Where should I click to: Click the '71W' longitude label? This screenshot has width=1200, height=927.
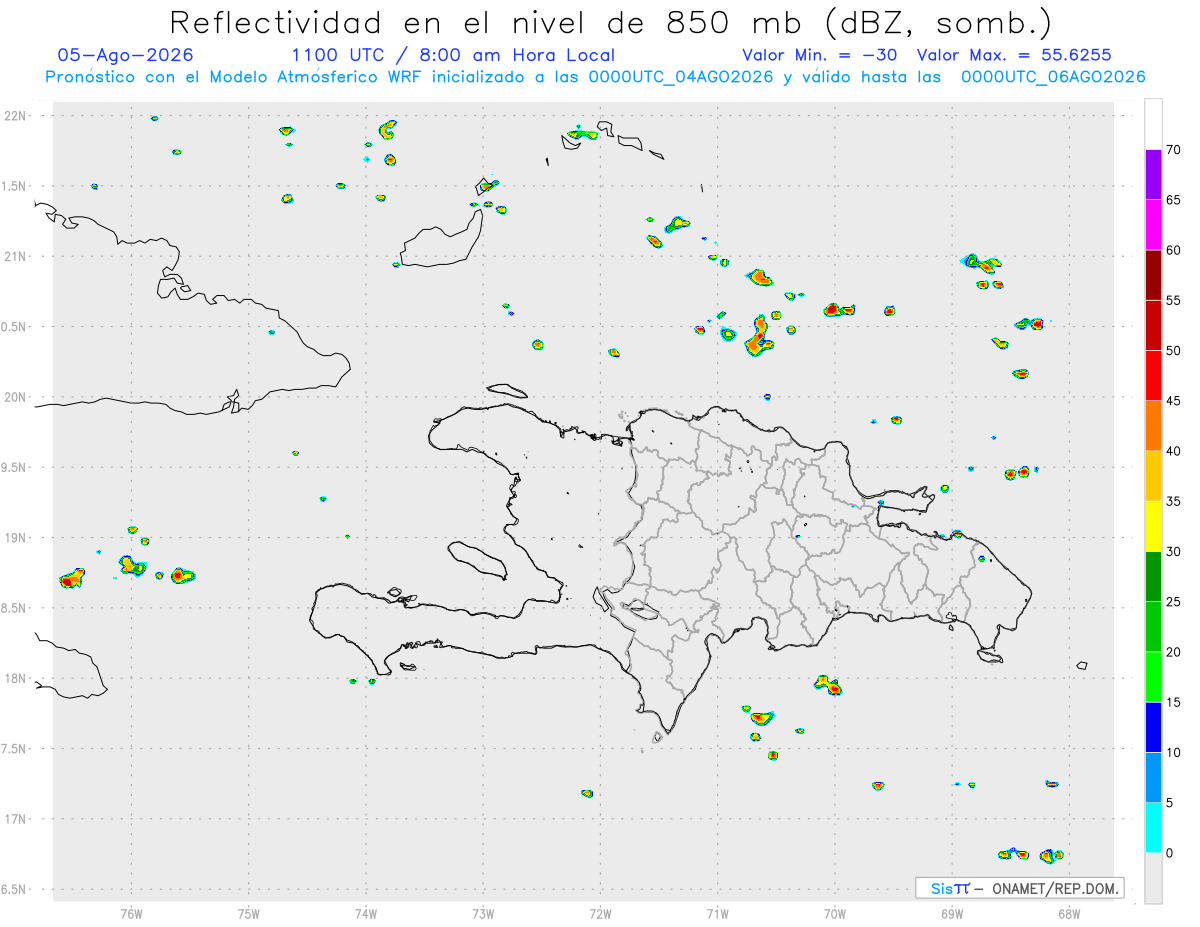pos(717,913)
